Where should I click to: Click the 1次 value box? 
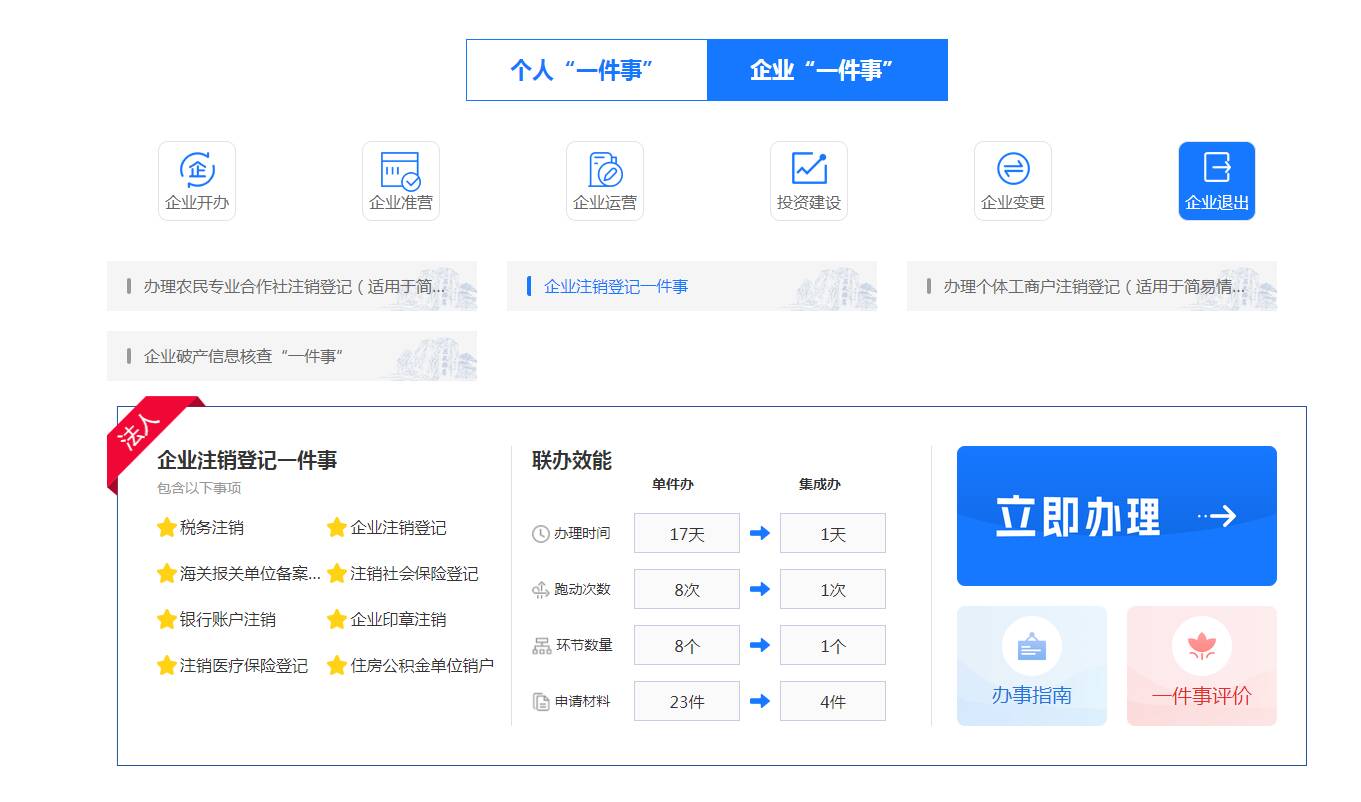833,589
